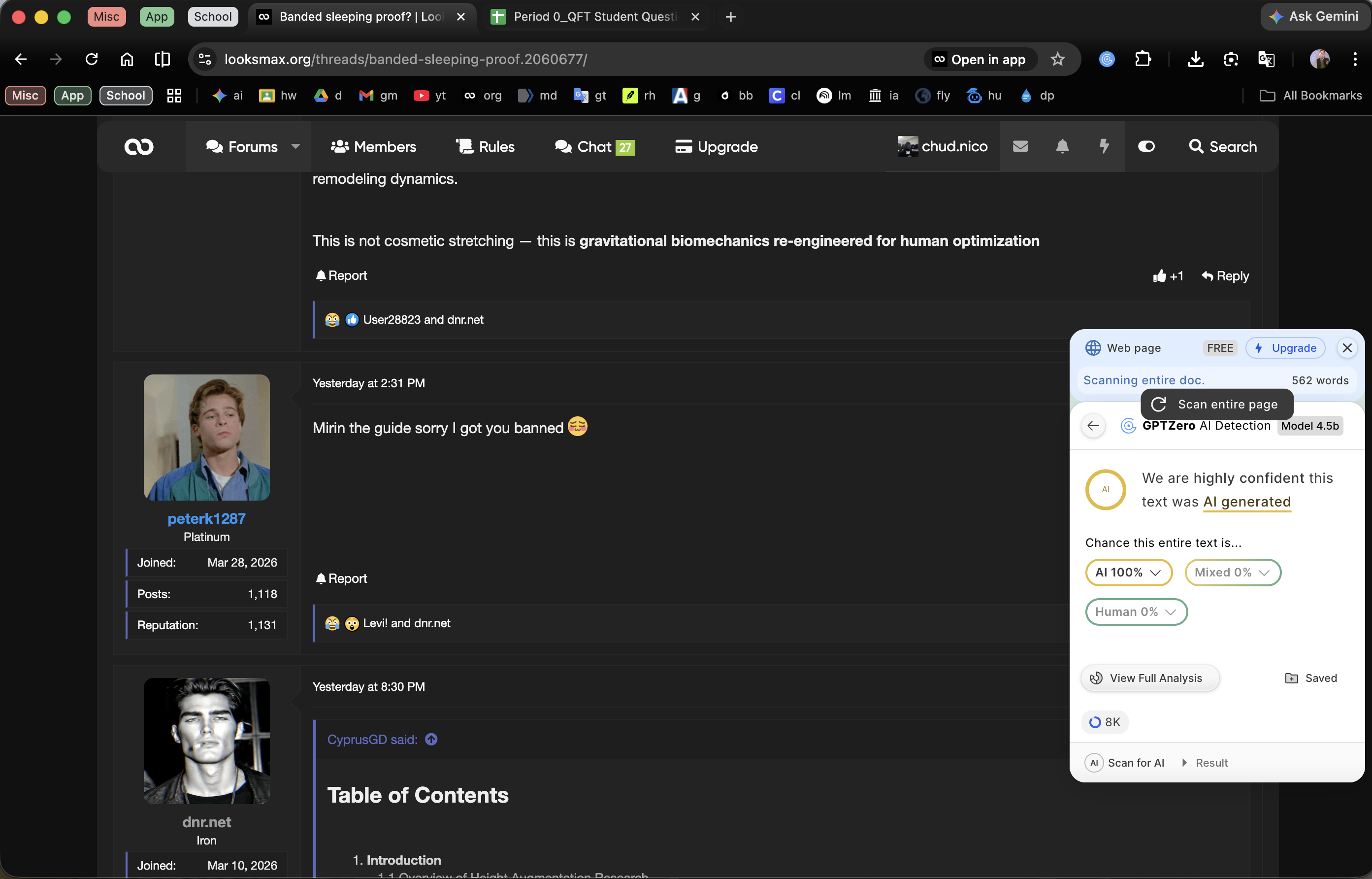Click Scan entire page button

(x=1217, y=404)
